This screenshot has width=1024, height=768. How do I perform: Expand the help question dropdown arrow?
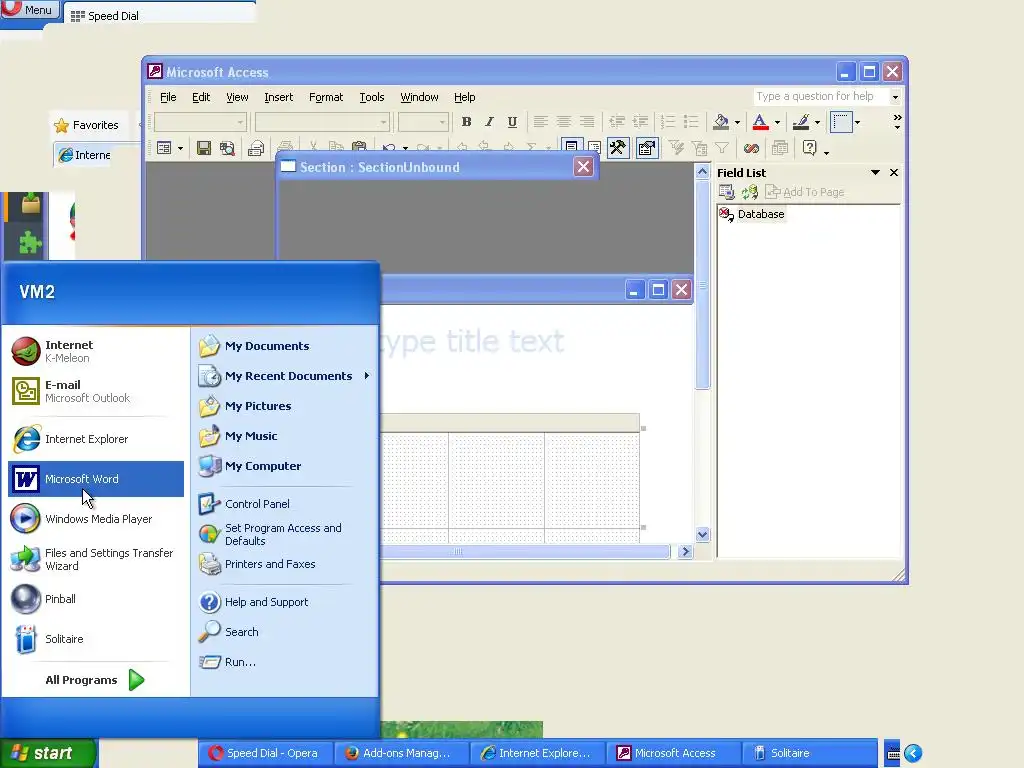click(895, 97)
